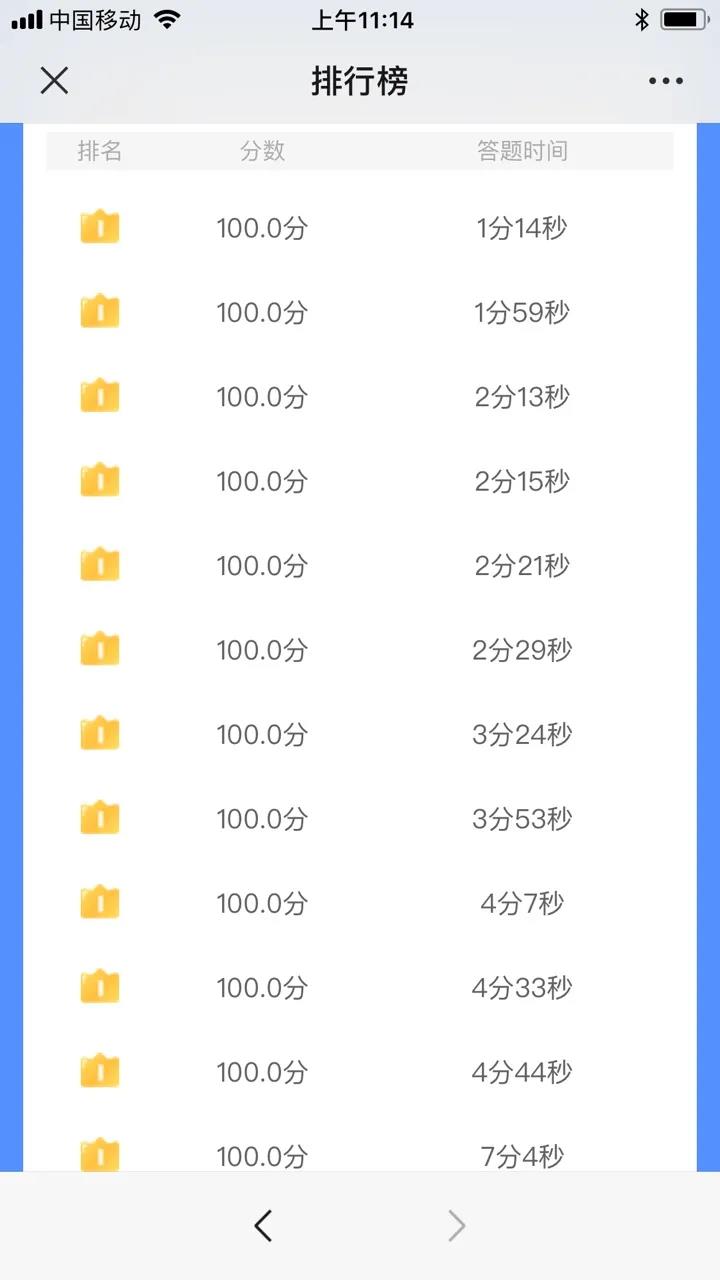Click rank badge icon for 4分7秒 row
The image size is (720, 1280).
[x=100, y=902]
